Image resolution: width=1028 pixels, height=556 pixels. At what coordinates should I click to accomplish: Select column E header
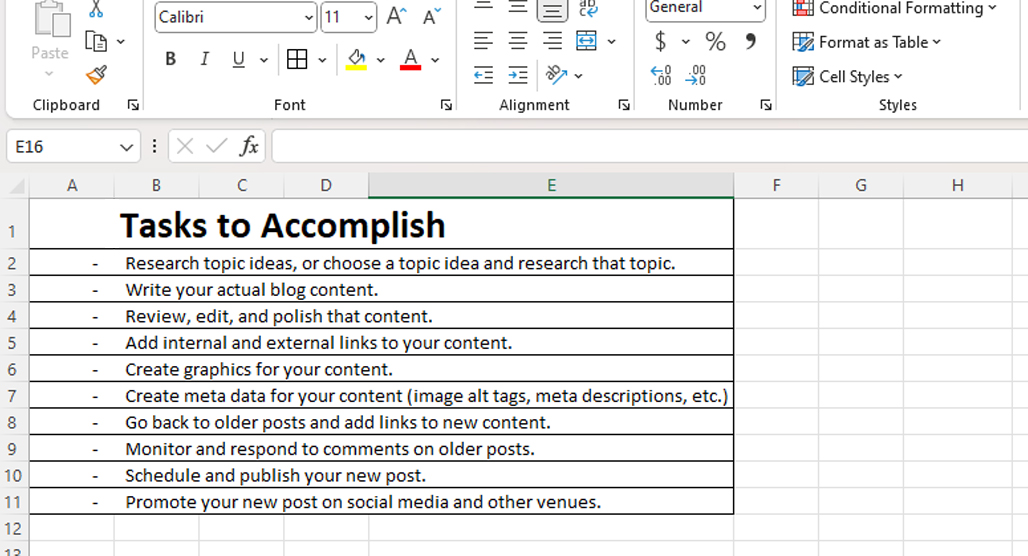(551, 186)
